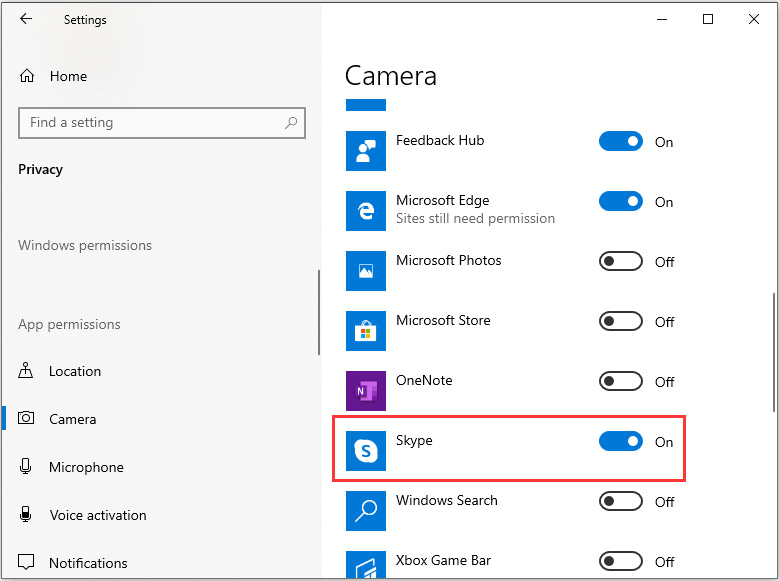Click the search magnifier in Find a setting
This screenshot has height=581, width=780.
(291, 123)
